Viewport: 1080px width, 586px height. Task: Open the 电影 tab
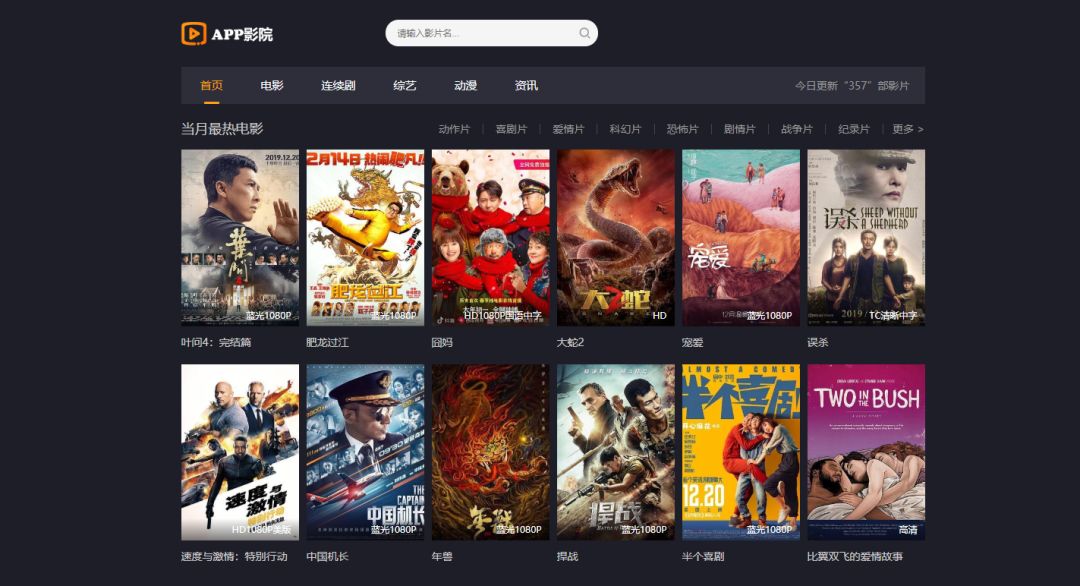[x=272, y=85]
